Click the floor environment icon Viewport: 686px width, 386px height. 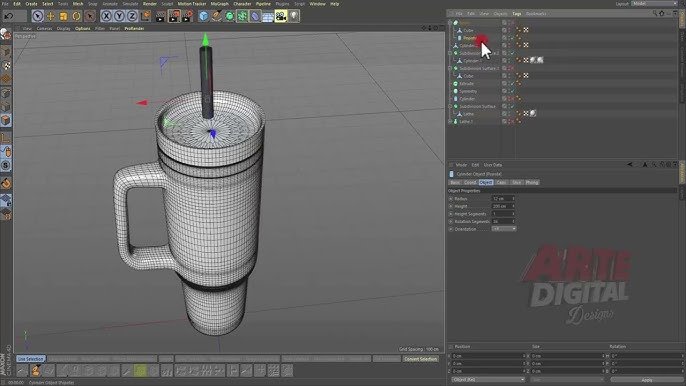click(268, 17)
